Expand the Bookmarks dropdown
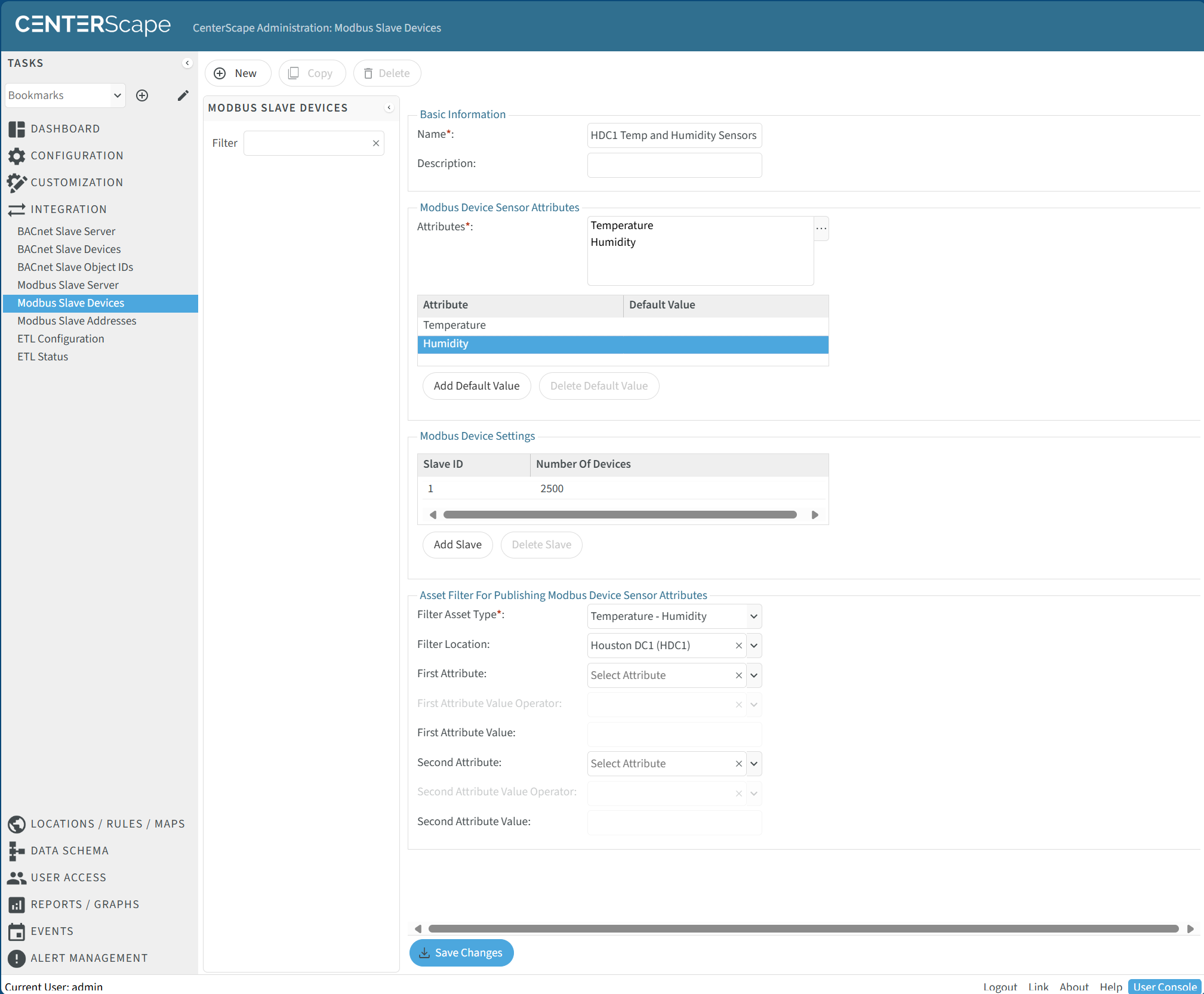 118,95
